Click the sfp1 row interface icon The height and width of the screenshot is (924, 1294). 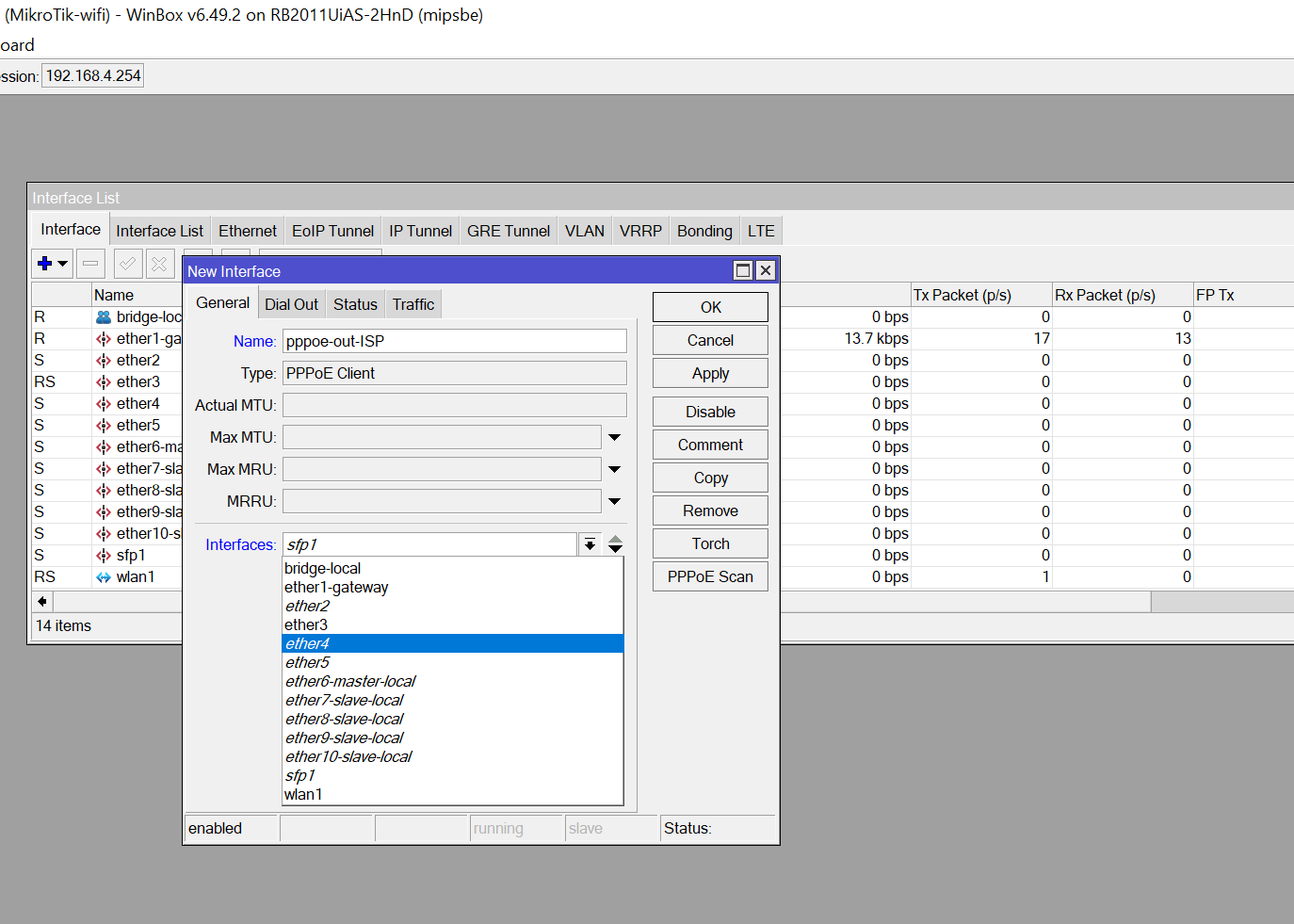click(104, 556)
